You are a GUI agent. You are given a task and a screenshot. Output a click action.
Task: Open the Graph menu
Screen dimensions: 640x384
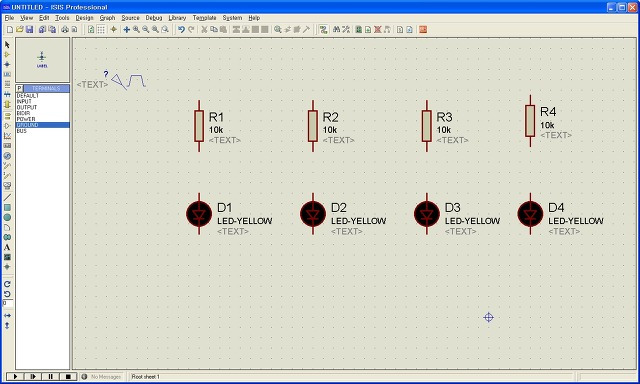click(107, 18)
